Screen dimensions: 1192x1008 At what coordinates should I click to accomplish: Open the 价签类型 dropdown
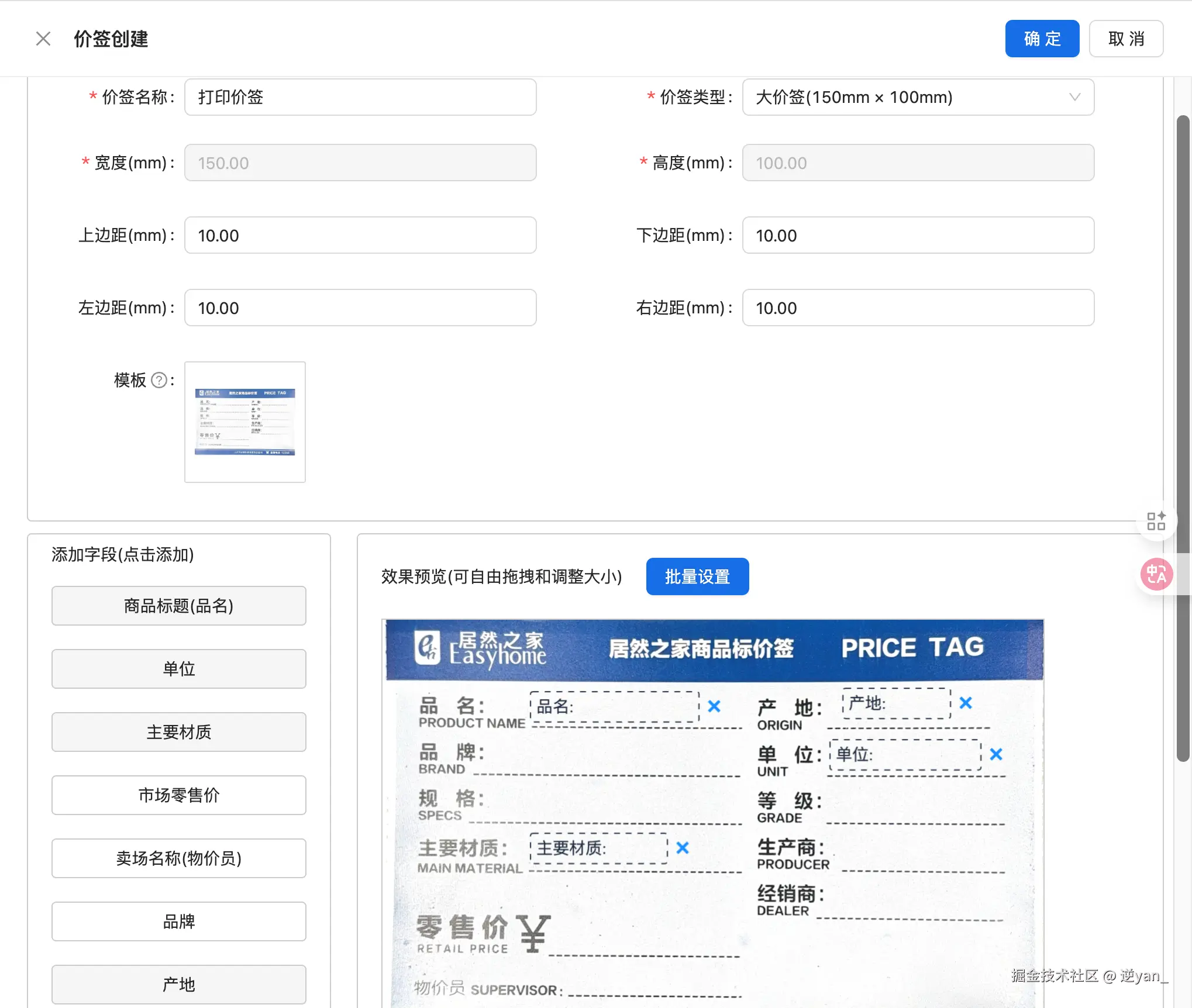[x=917, y=97]
